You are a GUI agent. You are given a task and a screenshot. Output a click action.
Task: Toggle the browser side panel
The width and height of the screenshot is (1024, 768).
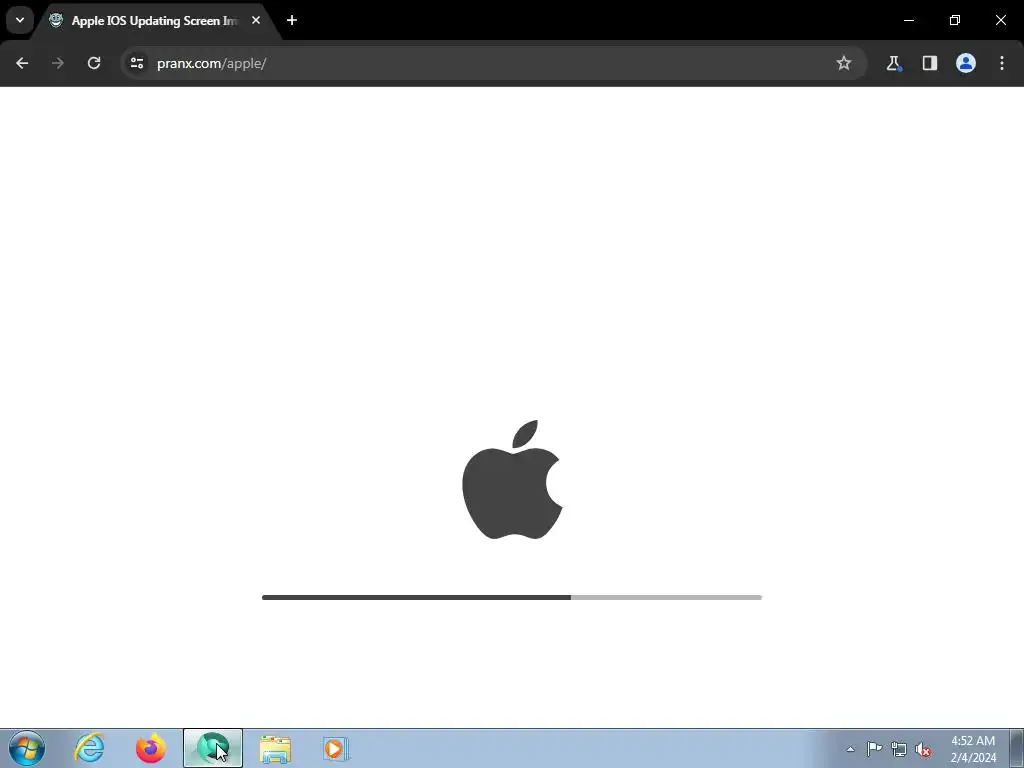tap(930, 63)
